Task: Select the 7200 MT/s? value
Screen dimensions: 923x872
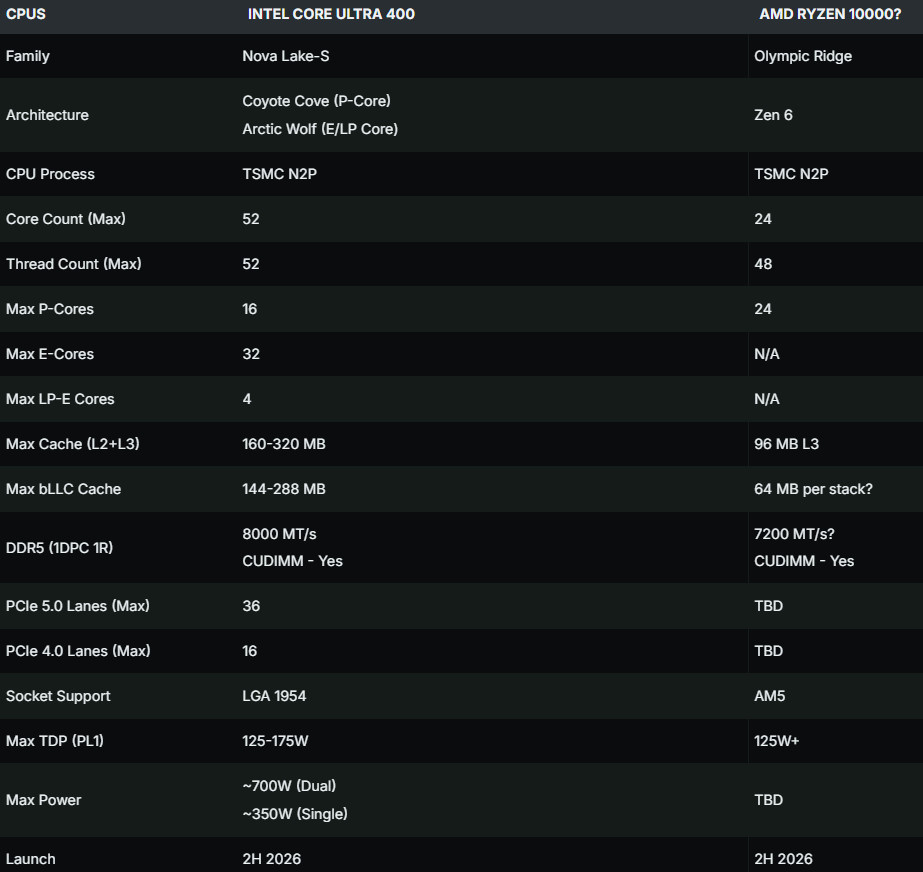Action: click(x=794, y=533)
